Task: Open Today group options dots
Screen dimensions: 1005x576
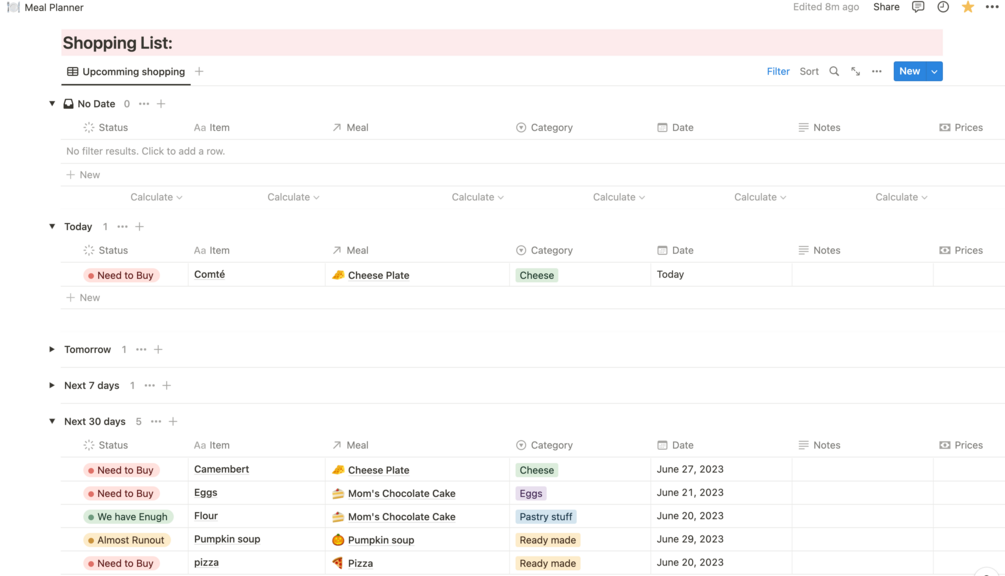Action: point(122,227)
